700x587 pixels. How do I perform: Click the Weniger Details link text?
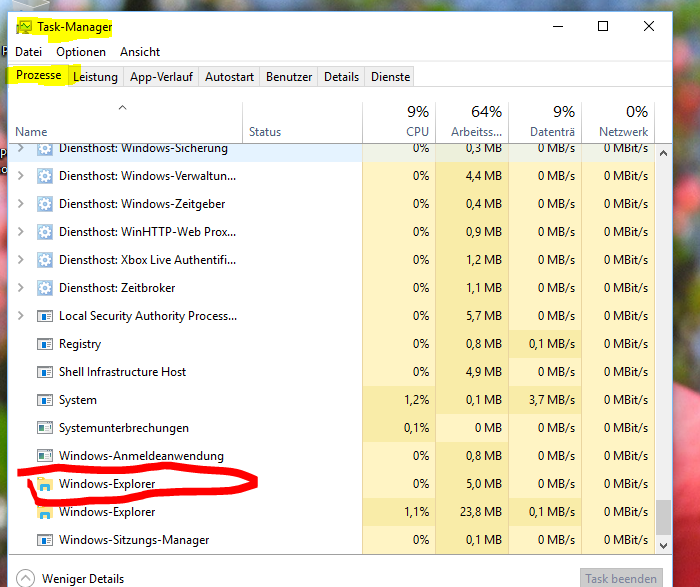[x=83, y=579]
